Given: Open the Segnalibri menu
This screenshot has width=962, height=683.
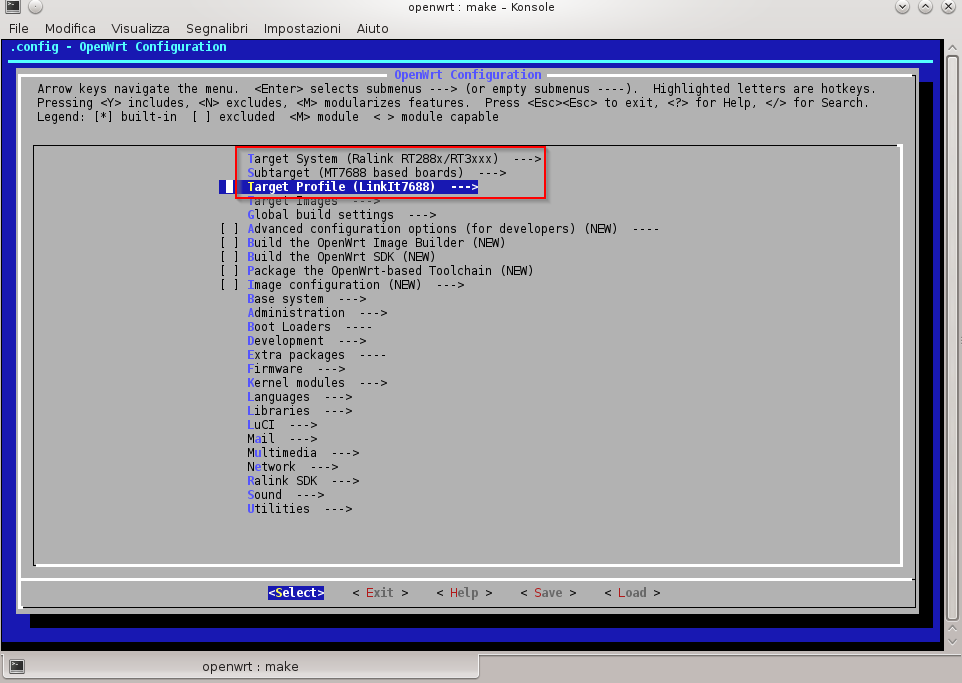Looking at the screenshot, I should (217, 28).
